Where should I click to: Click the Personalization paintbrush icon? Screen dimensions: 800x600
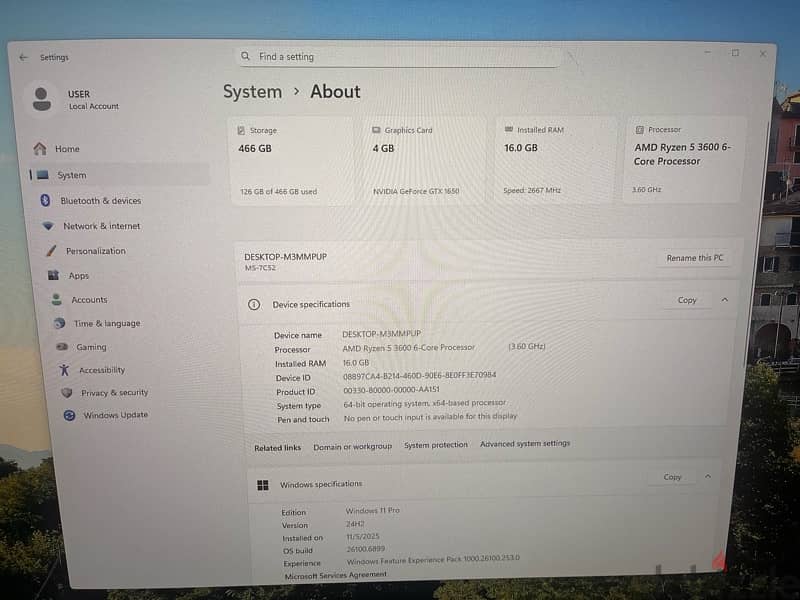[x=51, y=251]
